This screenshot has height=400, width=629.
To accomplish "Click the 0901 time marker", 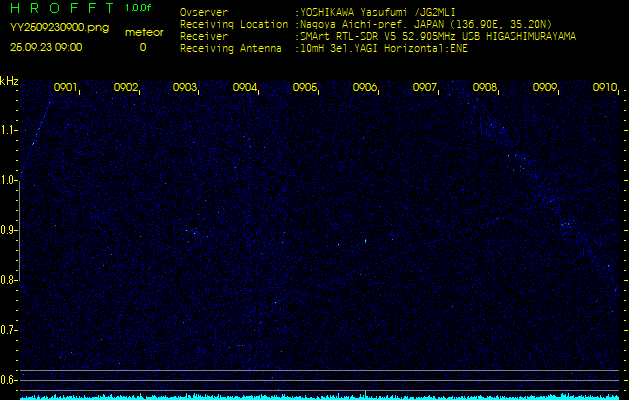I will tap(65, 87).
